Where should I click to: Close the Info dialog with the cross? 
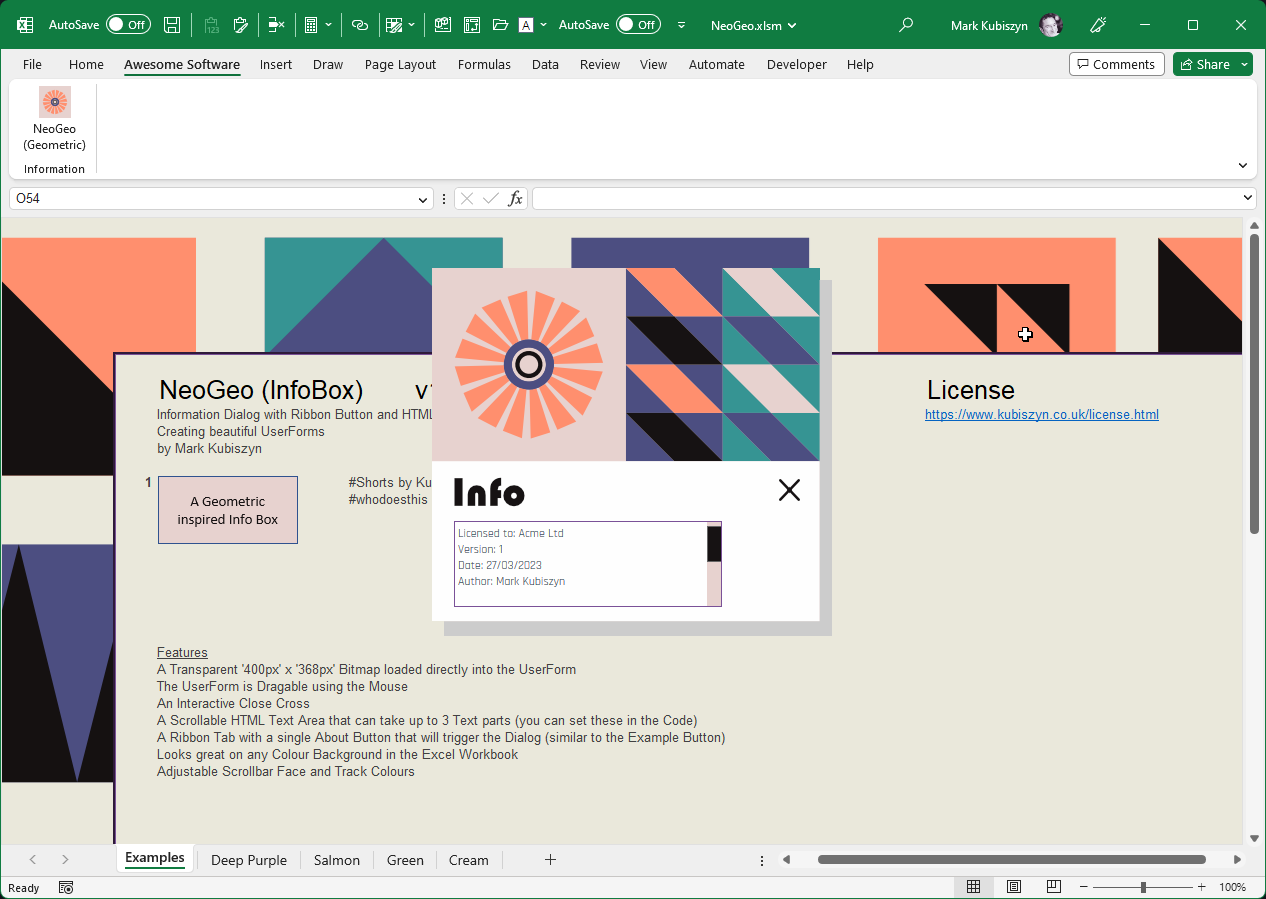[x=789, y=490]
